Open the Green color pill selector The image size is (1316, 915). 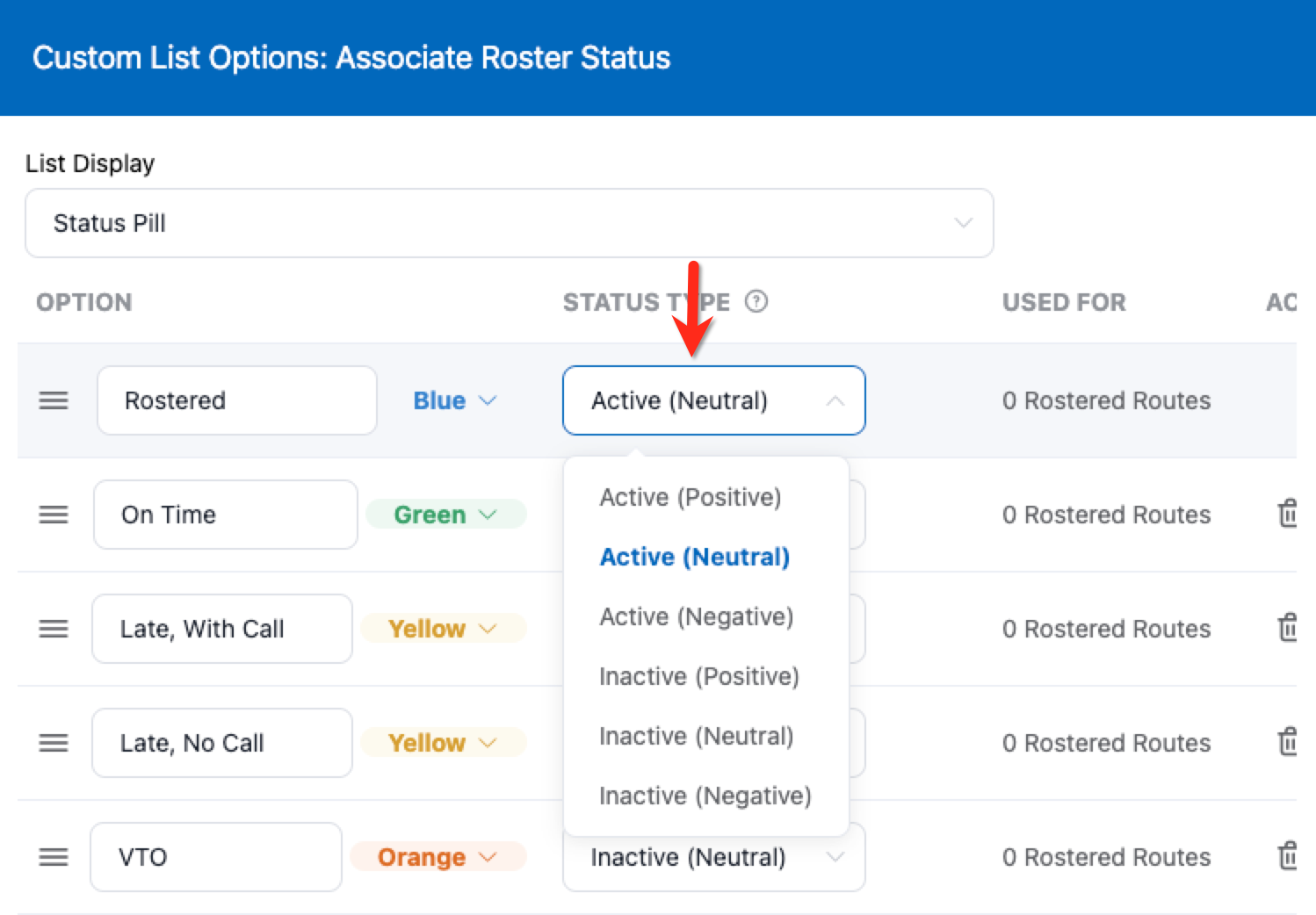point(445,515)
